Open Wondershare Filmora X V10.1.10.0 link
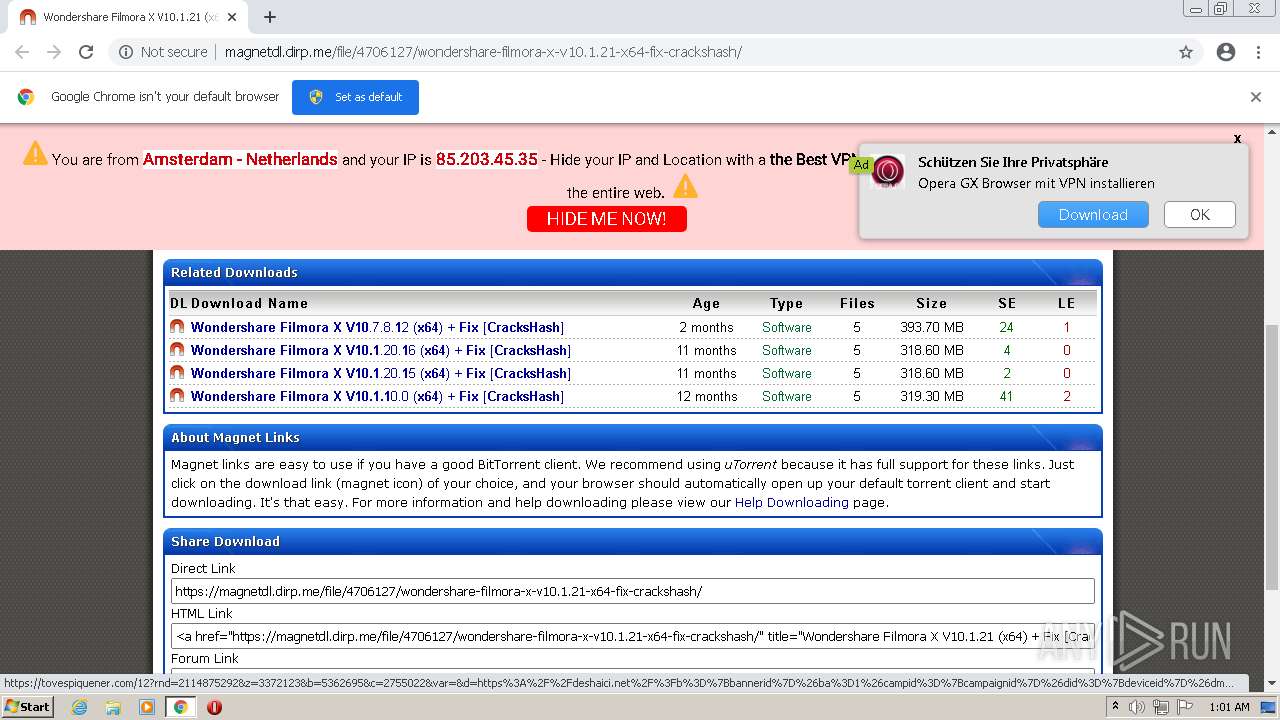 pyautogui.click(x=377, y=396)
